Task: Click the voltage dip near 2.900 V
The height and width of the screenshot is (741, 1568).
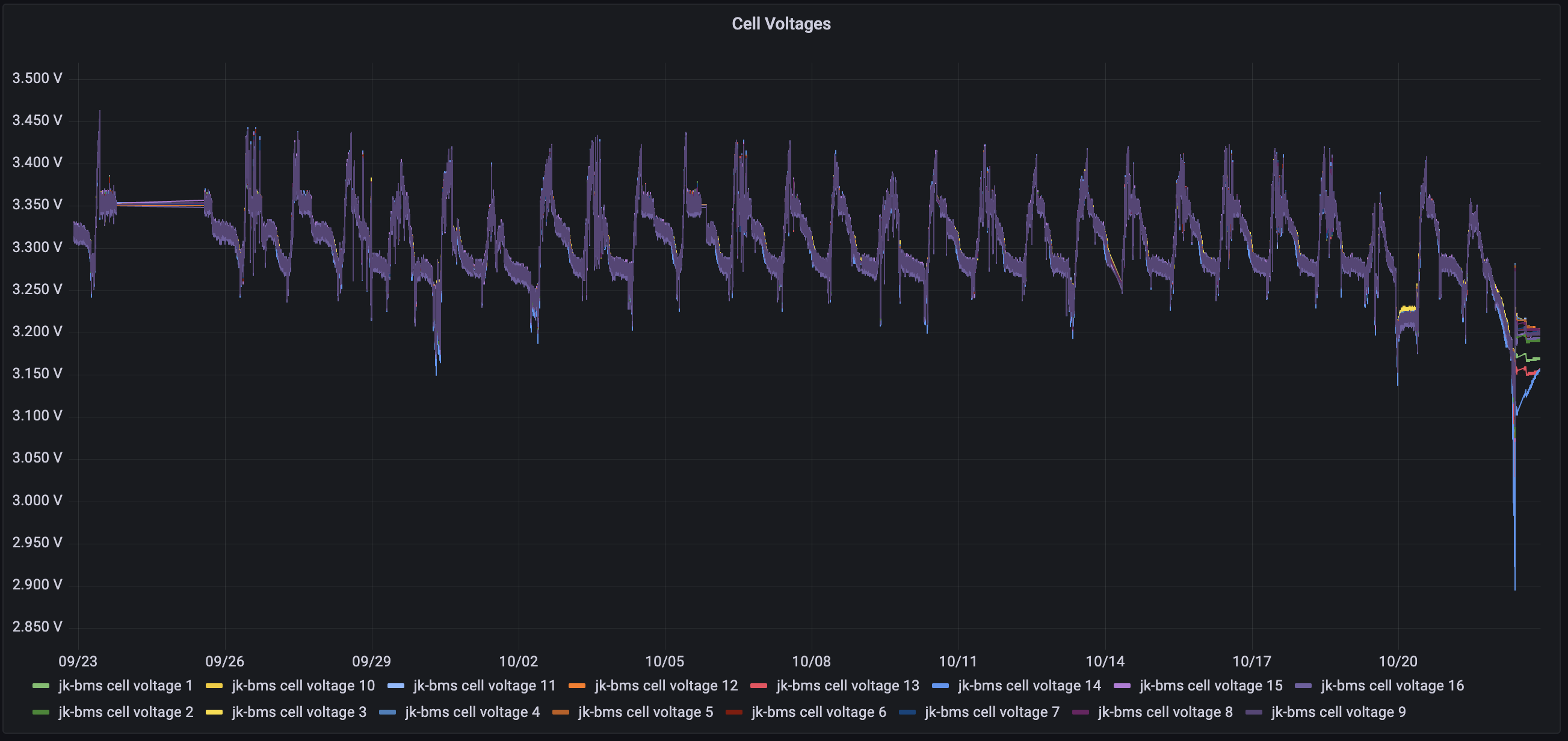Action: [x=1514, y=587]
